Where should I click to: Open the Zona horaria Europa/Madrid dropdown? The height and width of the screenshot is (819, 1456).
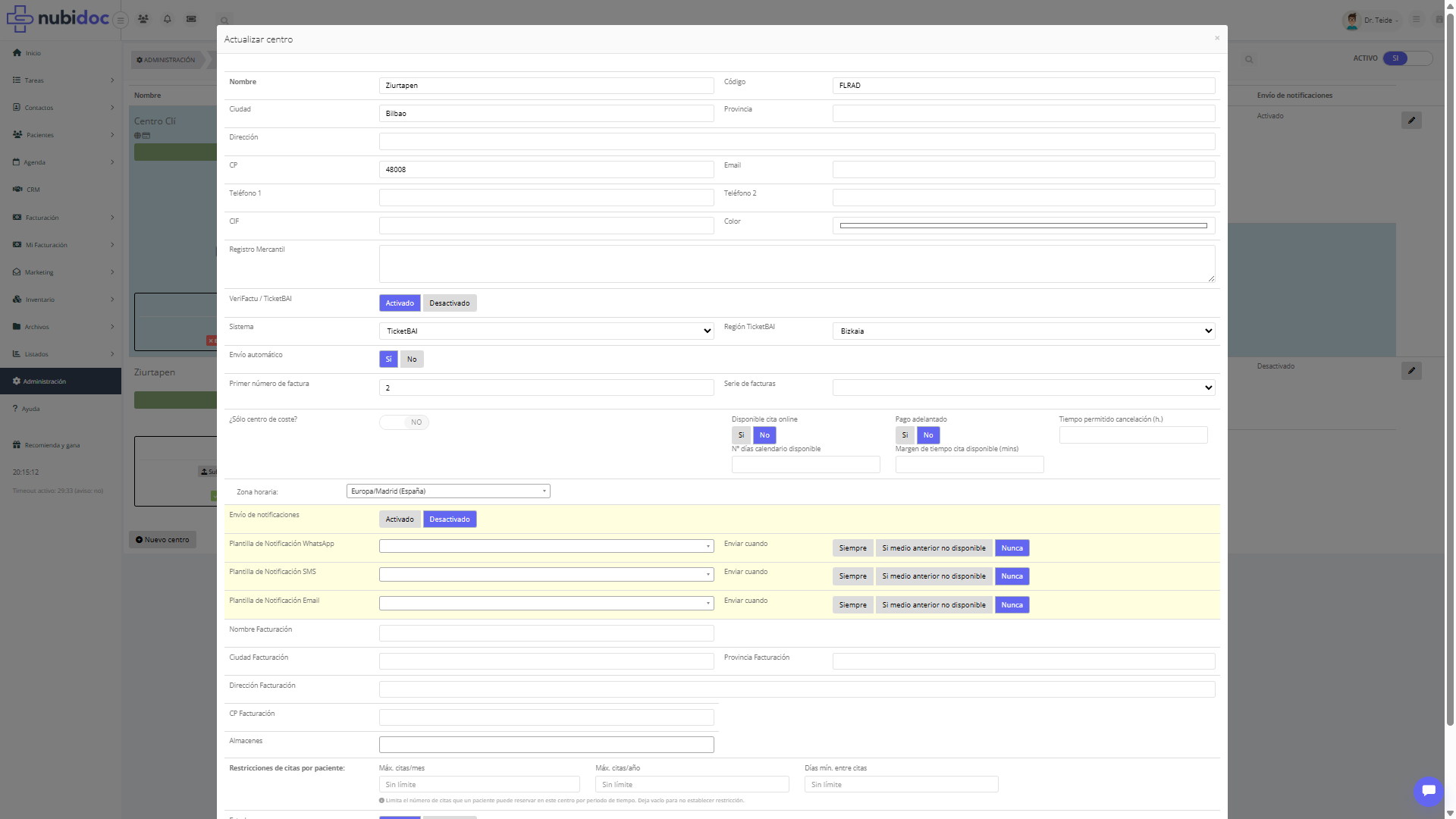448,491
